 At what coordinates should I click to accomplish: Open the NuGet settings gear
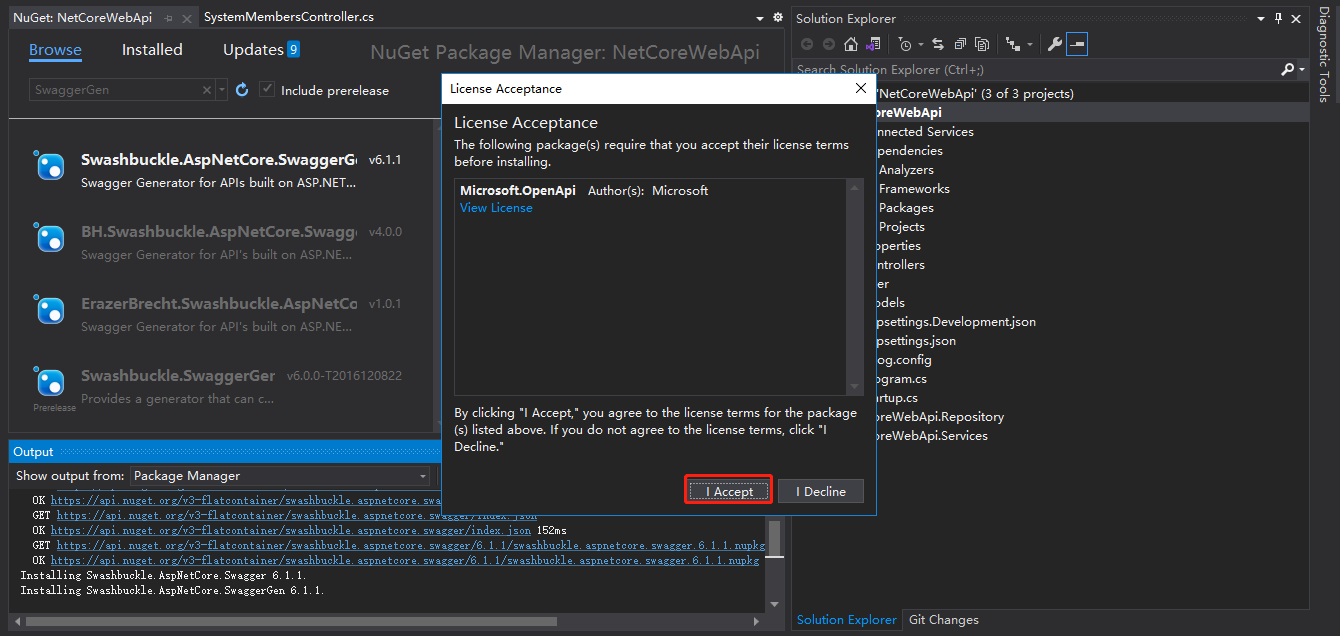pos(778,18)
